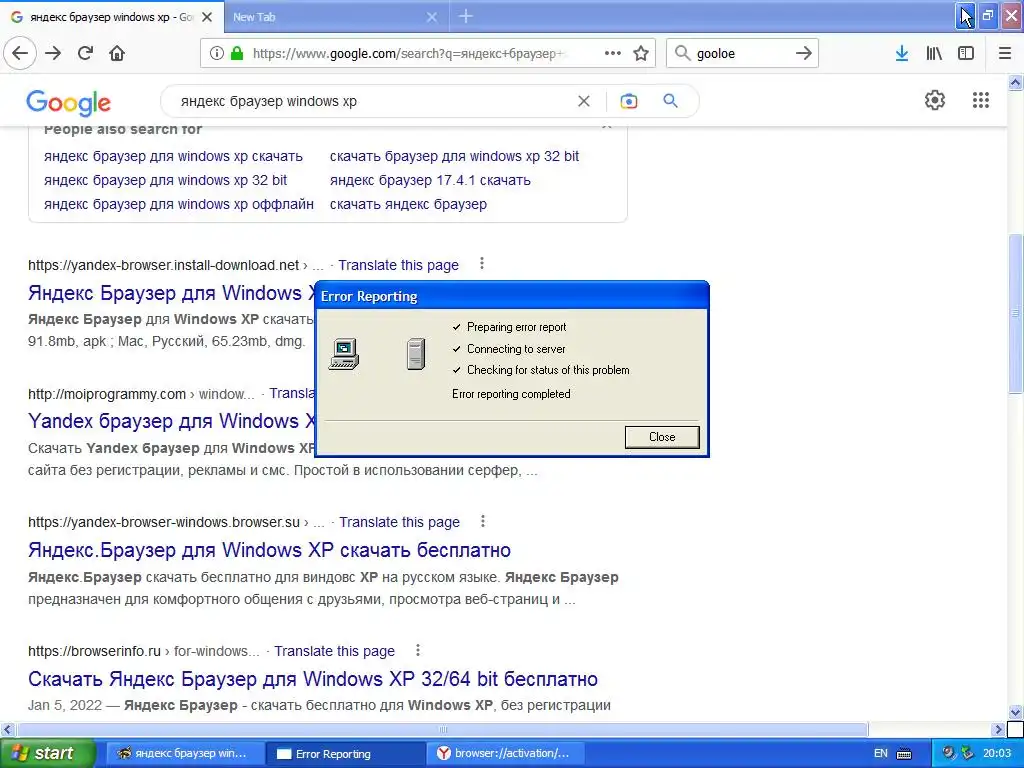Close the Error Reporting dialog

pyautogui.click(x=662, y=437)
